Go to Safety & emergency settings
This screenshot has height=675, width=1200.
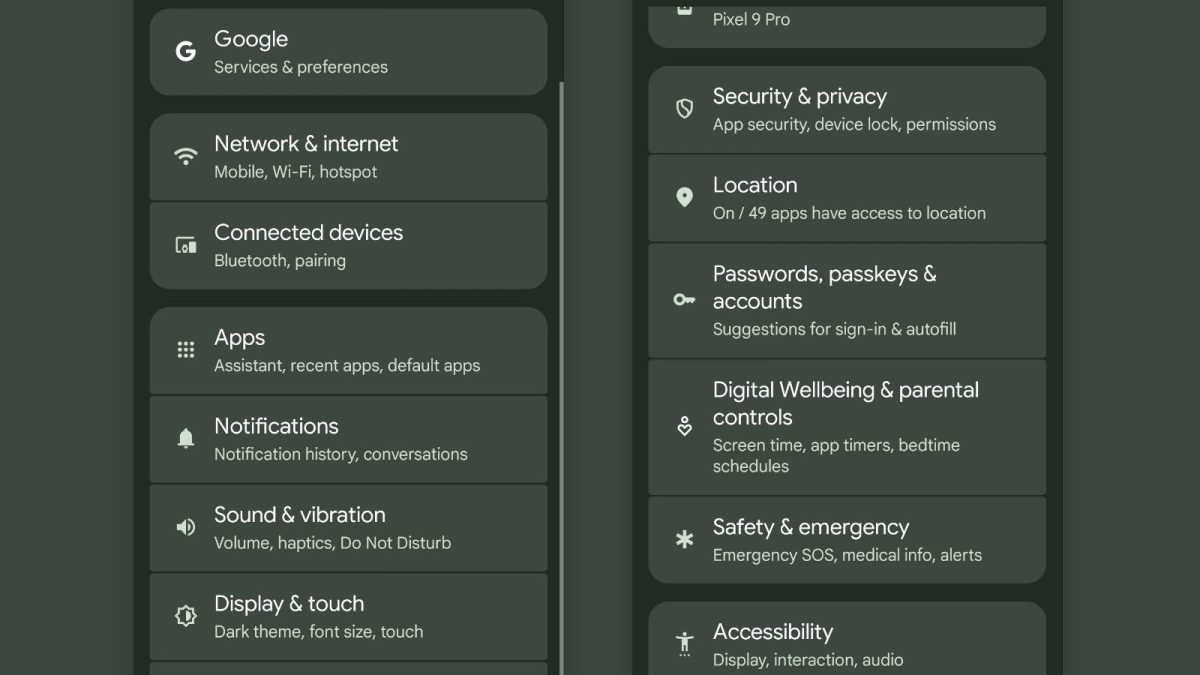846,540
